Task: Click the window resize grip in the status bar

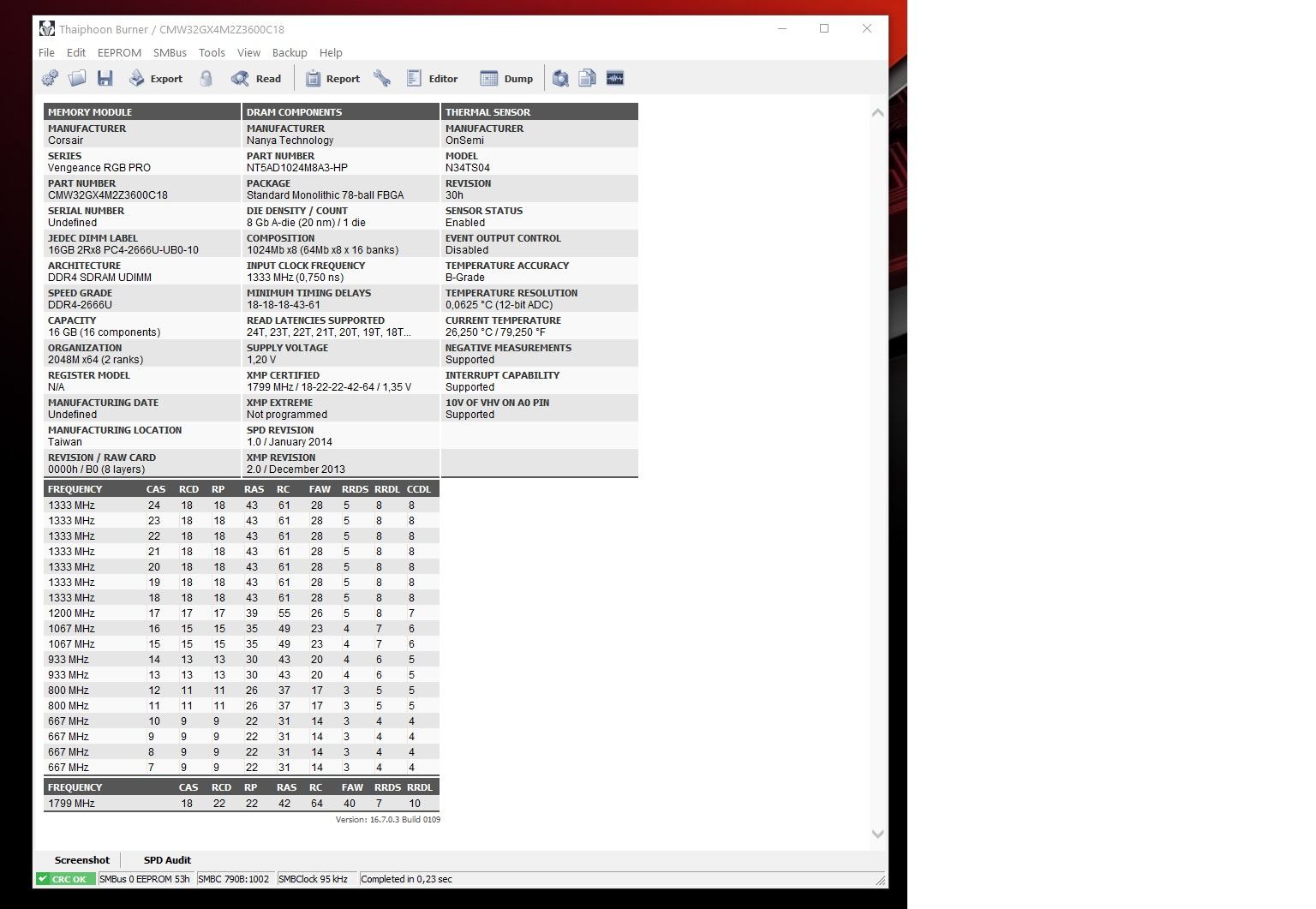Action: tap(880, 880)
